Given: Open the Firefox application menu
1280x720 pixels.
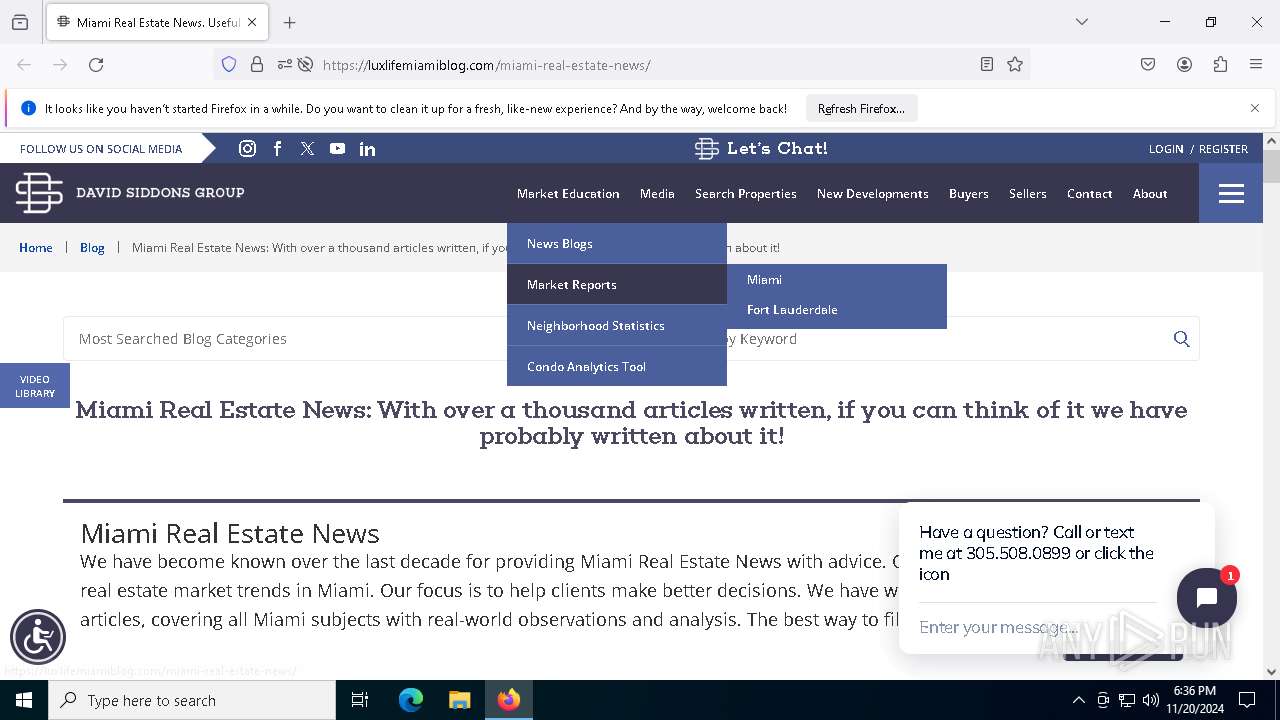Looking at the screenshot, I should tap(1256, 65).
